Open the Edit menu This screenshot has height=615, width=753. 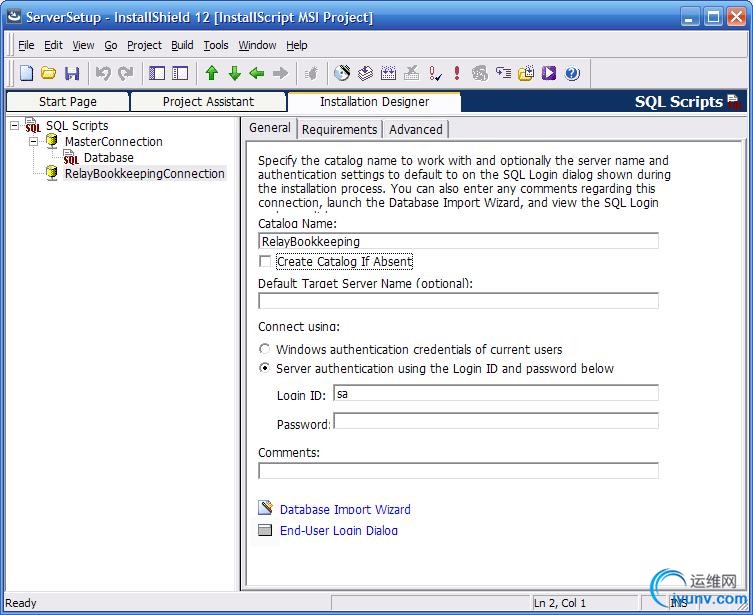tap(53, 45)
